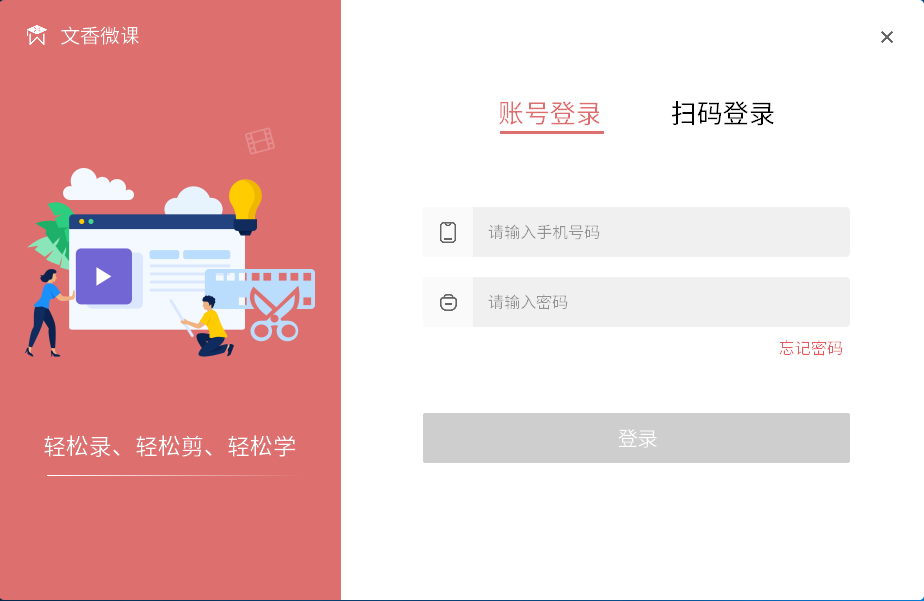Click the white cloud above browser illustration
The height and width of the screenshot is (601, 924).
point(98,184)
